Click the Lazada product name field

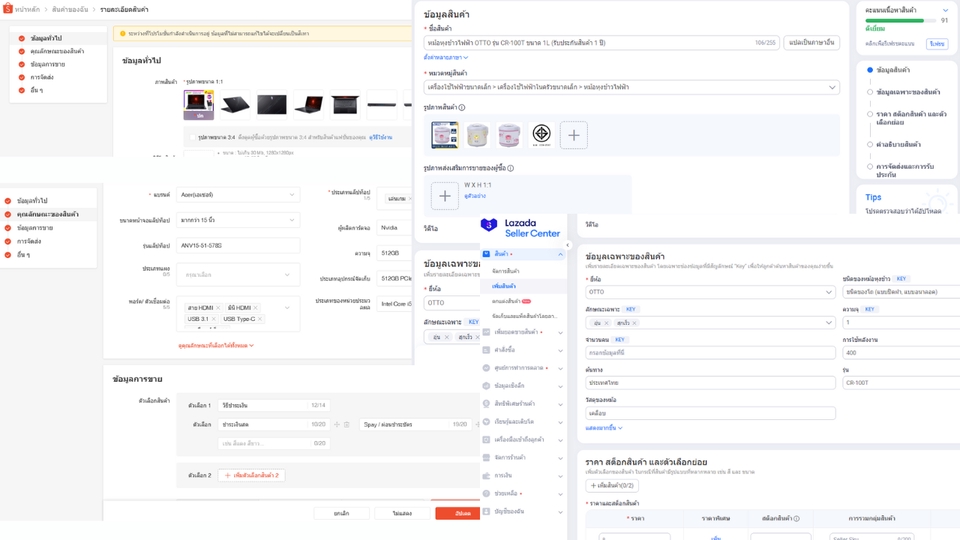(601, 43)
